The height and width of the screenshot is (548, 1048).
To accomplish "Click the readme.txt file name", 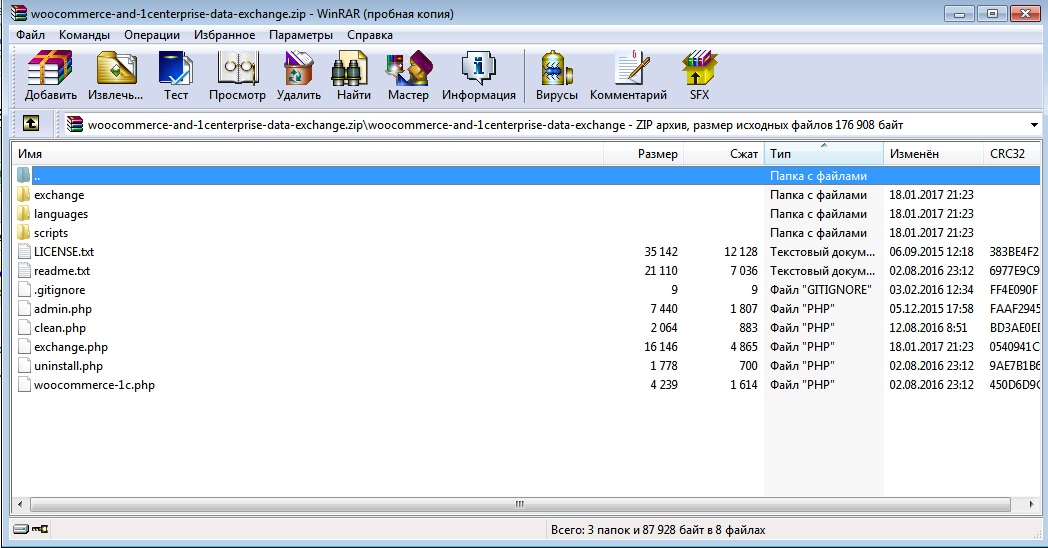I will pos(61,270).
